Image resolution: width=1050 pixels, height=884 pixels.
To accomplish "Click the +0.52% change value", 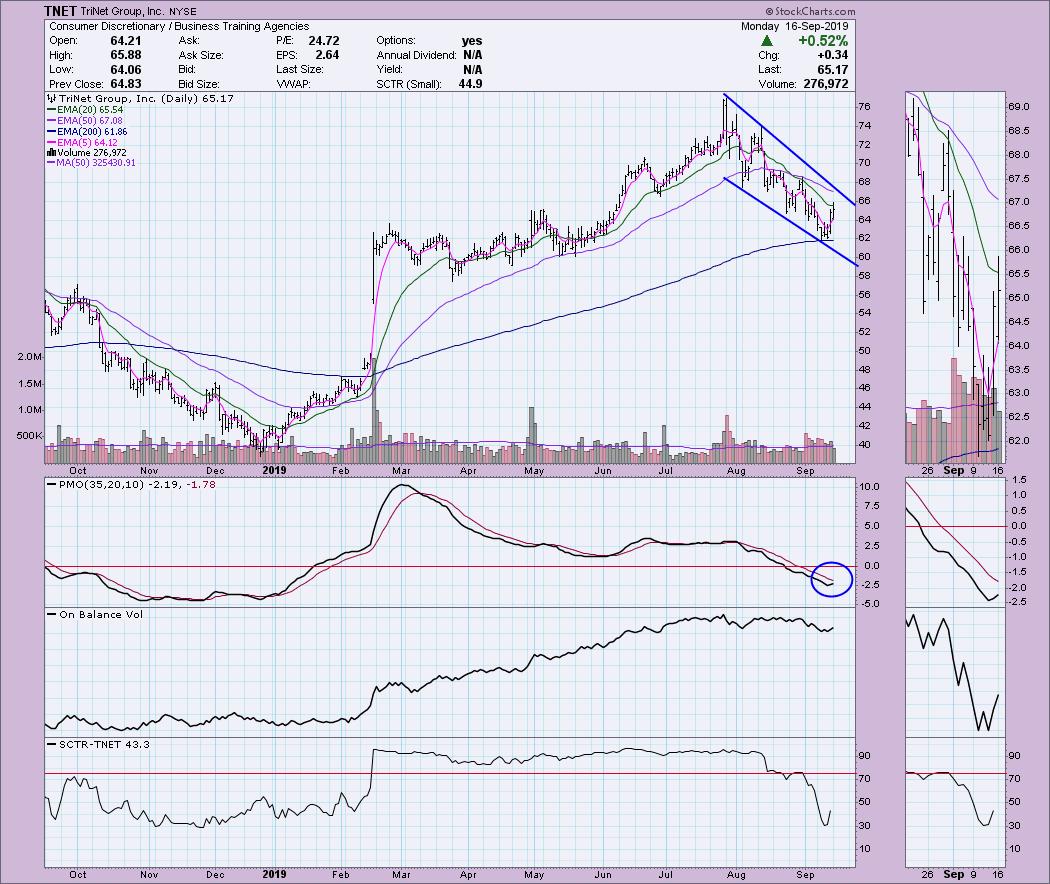I will point(823,41).
